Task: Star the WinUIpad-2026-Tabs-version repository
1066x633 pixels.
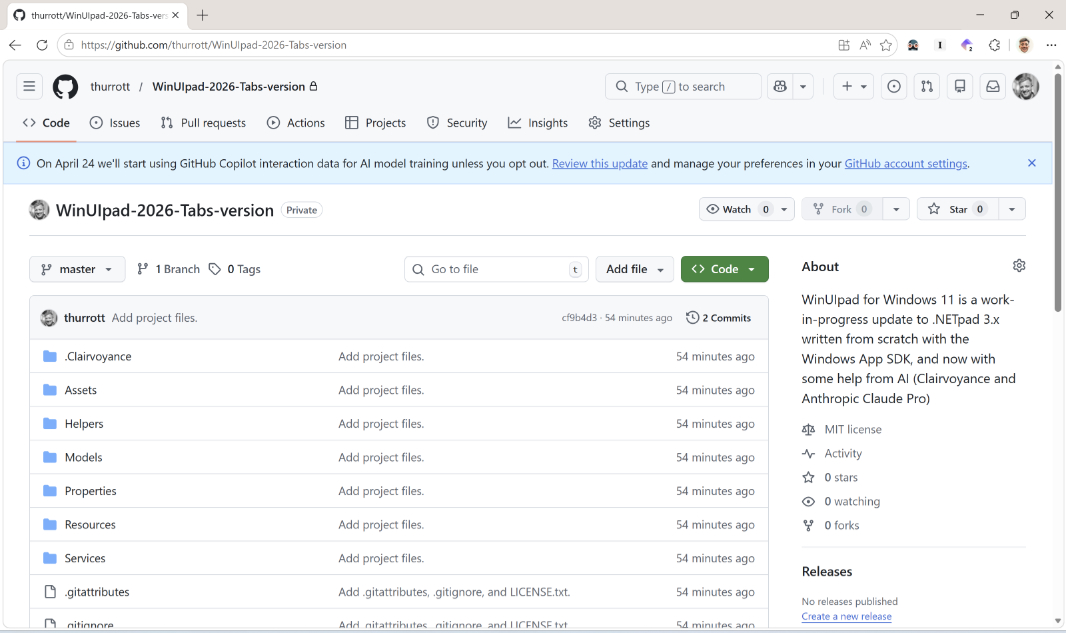Action: coord(957,209)
